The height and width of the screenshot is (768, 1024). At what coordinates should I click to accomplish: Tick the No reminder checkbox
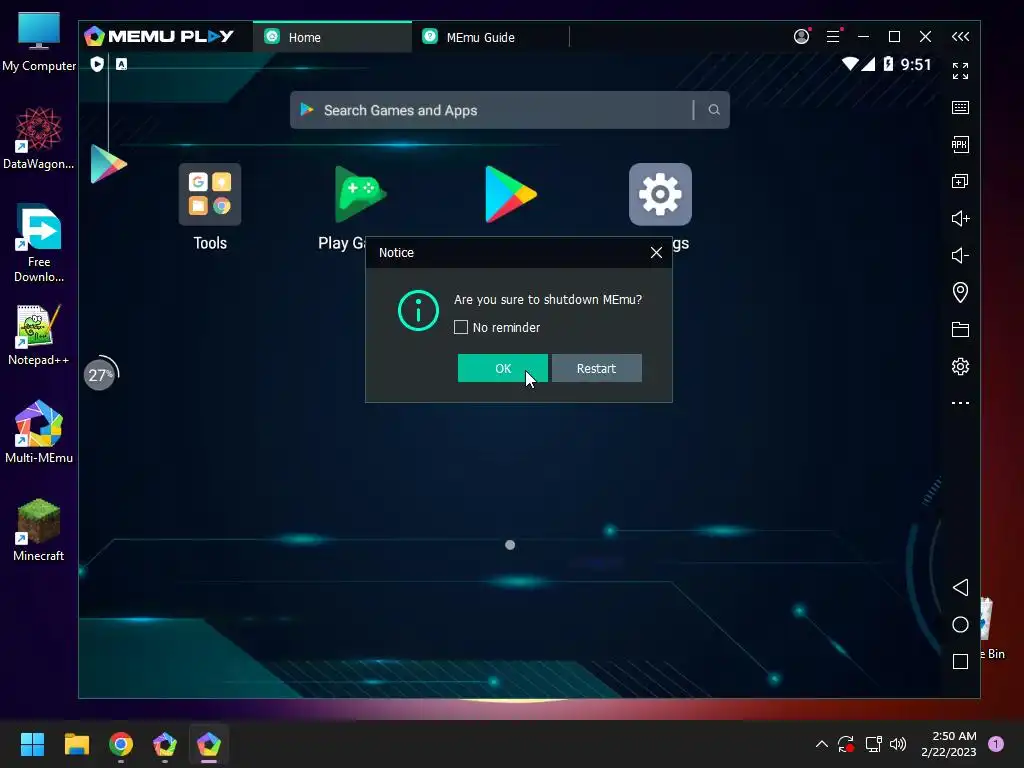click(x=461, y=327)
